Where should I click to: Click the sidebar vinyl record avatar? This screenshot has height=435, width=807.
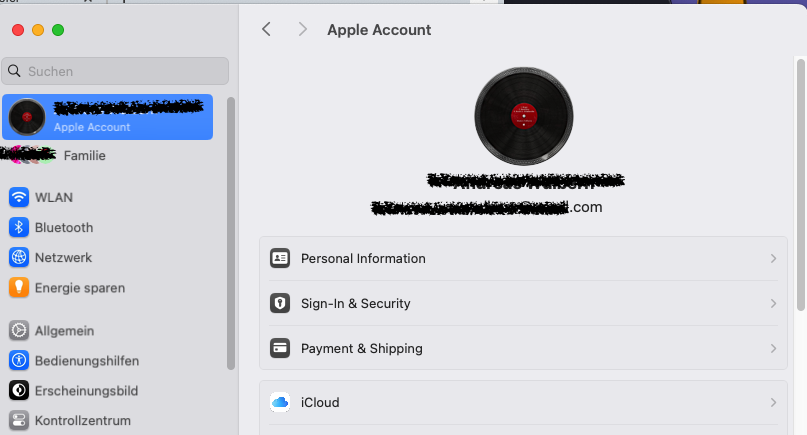pyautogui.click(x=27, y=117)
